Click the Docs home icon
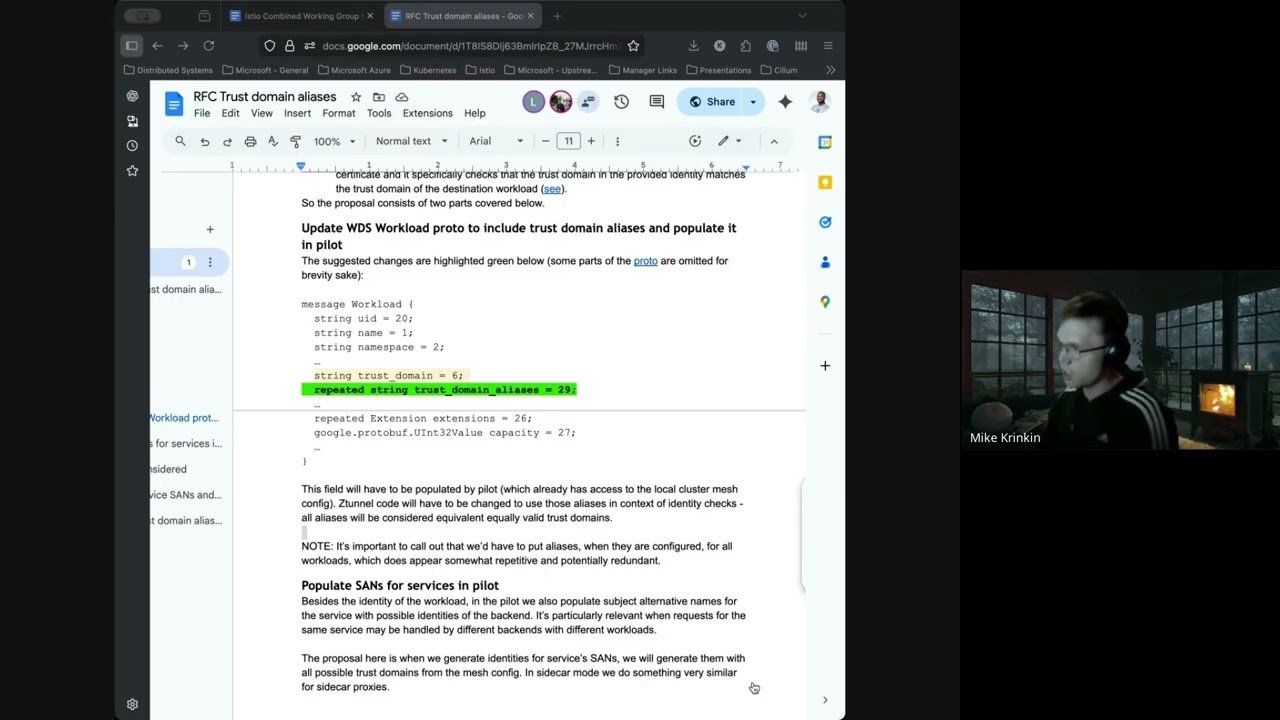 point(174,103)
